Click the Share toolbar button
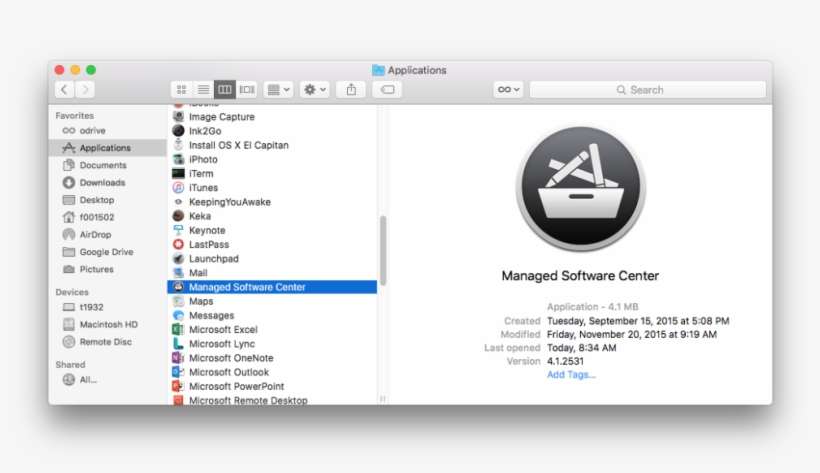The height and width of the screenshot is (473, 820). coord(351,90)
